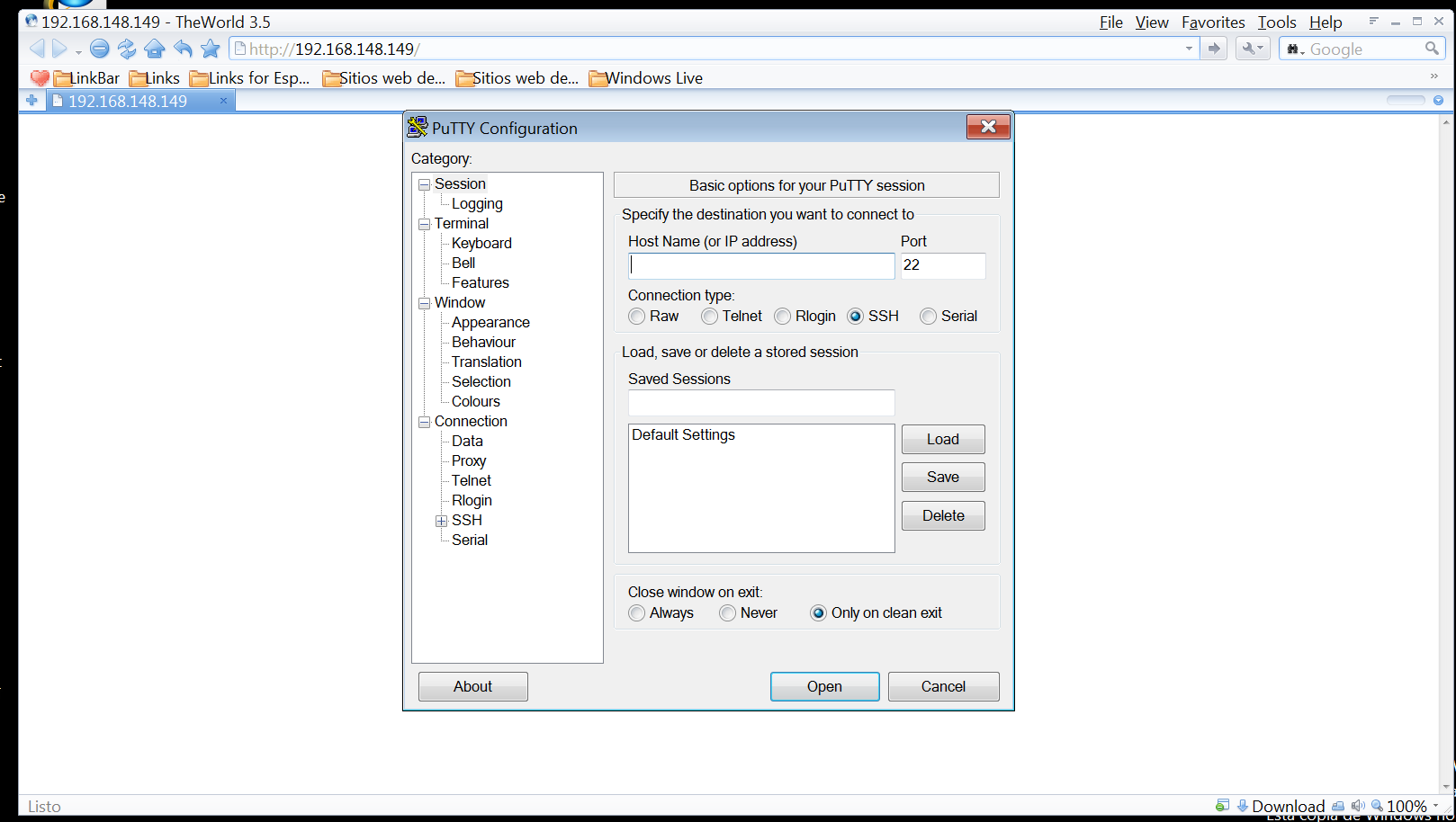Show more bookmarks with double chevron
Image resolution: width=1456 pixels, height=822 pixels.
pos(1434,76)
